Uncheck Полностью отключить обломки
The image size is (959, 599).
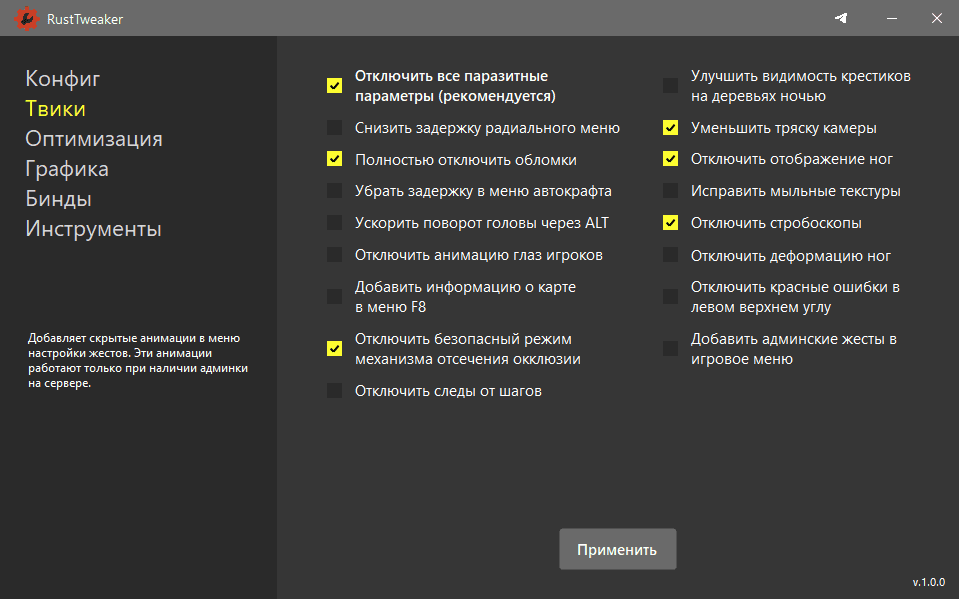[x=334, y=159]
